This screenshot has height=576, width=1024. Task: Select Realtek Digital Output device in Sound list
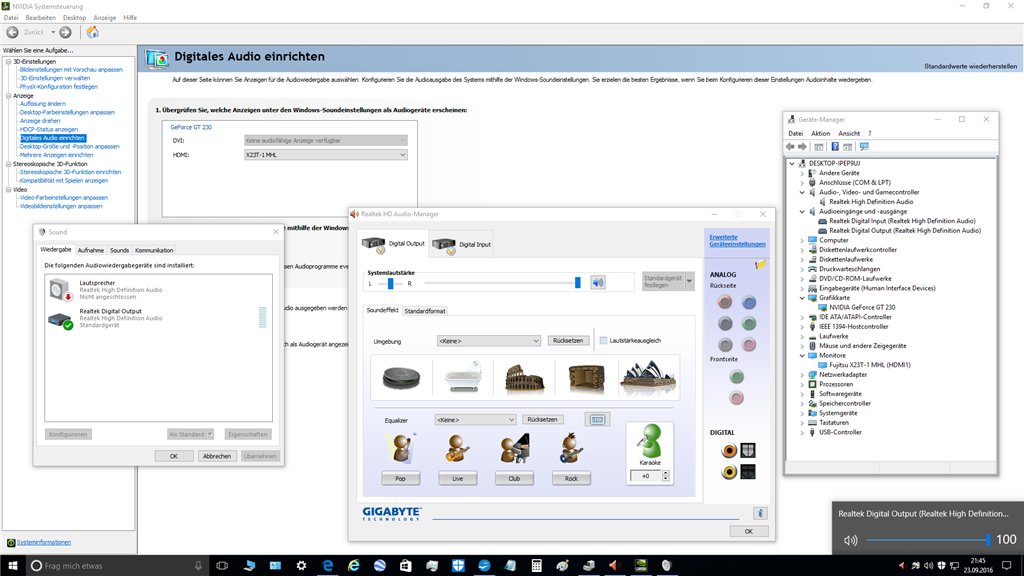click(158, 318)
